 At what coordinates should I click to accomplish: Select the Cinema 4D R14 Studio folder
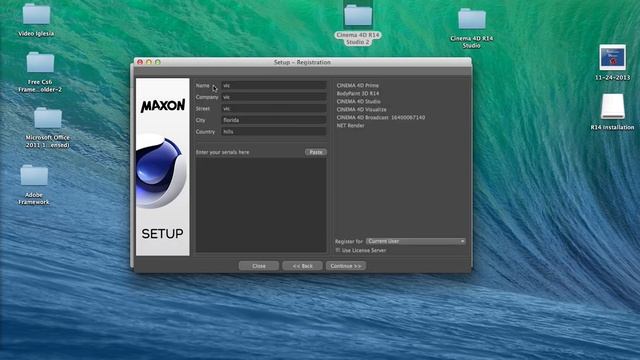[472, 19]
